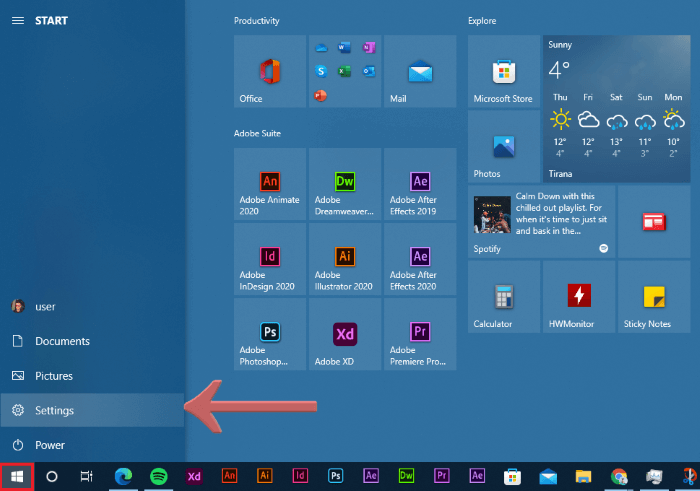Open the Office tile in Productivity

click(x=270, y=71)
